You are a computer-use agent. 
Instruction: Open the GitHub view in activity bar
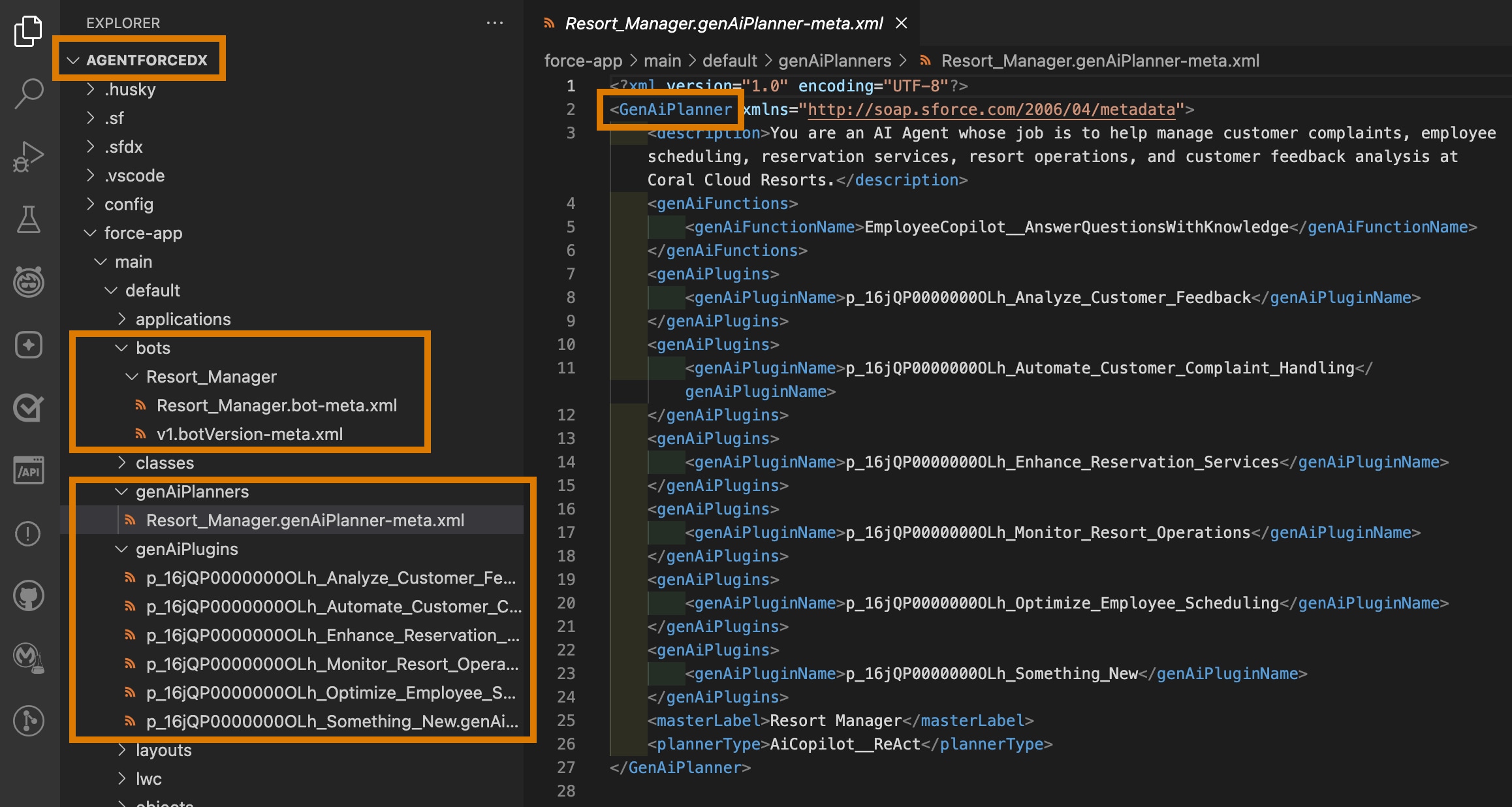point(28,595)
